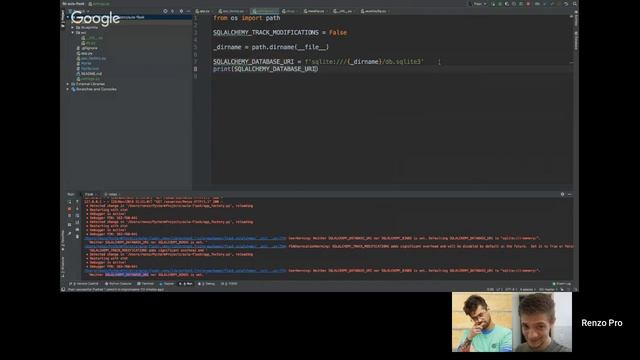Image resolution: width=640 pixels, height=360 pixels.
Task: Toggle soft-wrap icon in Run panel
Action: click(78, 216)
